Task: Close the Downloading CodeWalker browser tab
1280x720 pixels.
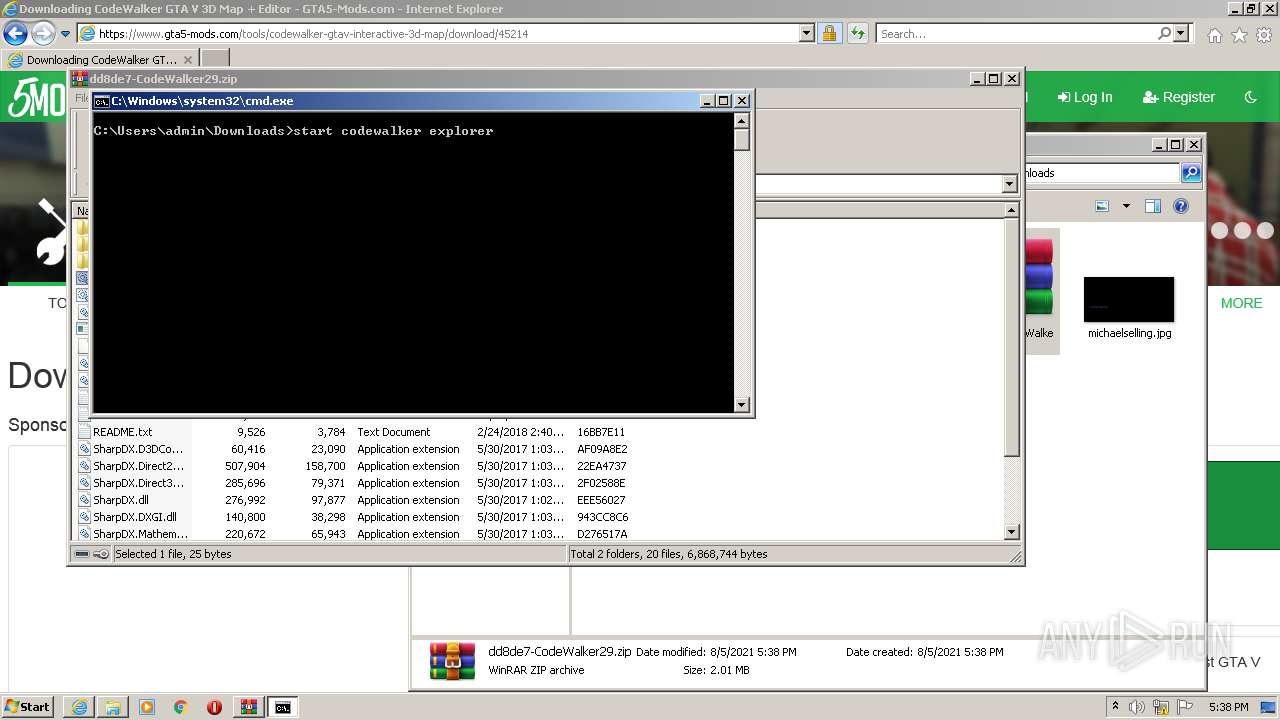Action: point(187,60)
